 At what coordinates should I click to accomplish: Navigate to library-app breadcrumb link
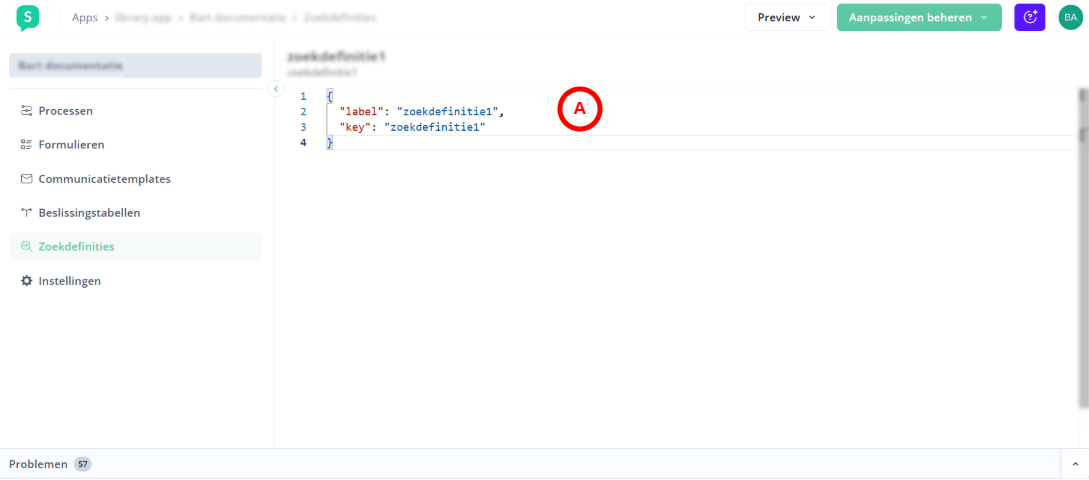145,18
